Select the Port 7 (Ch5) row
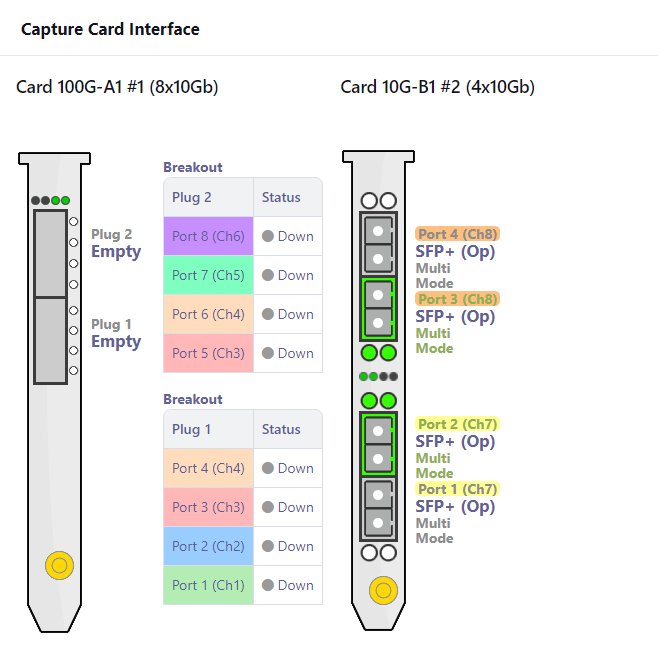Image resolution: width=658 pixels, height=671 pixels. [243, 275]
